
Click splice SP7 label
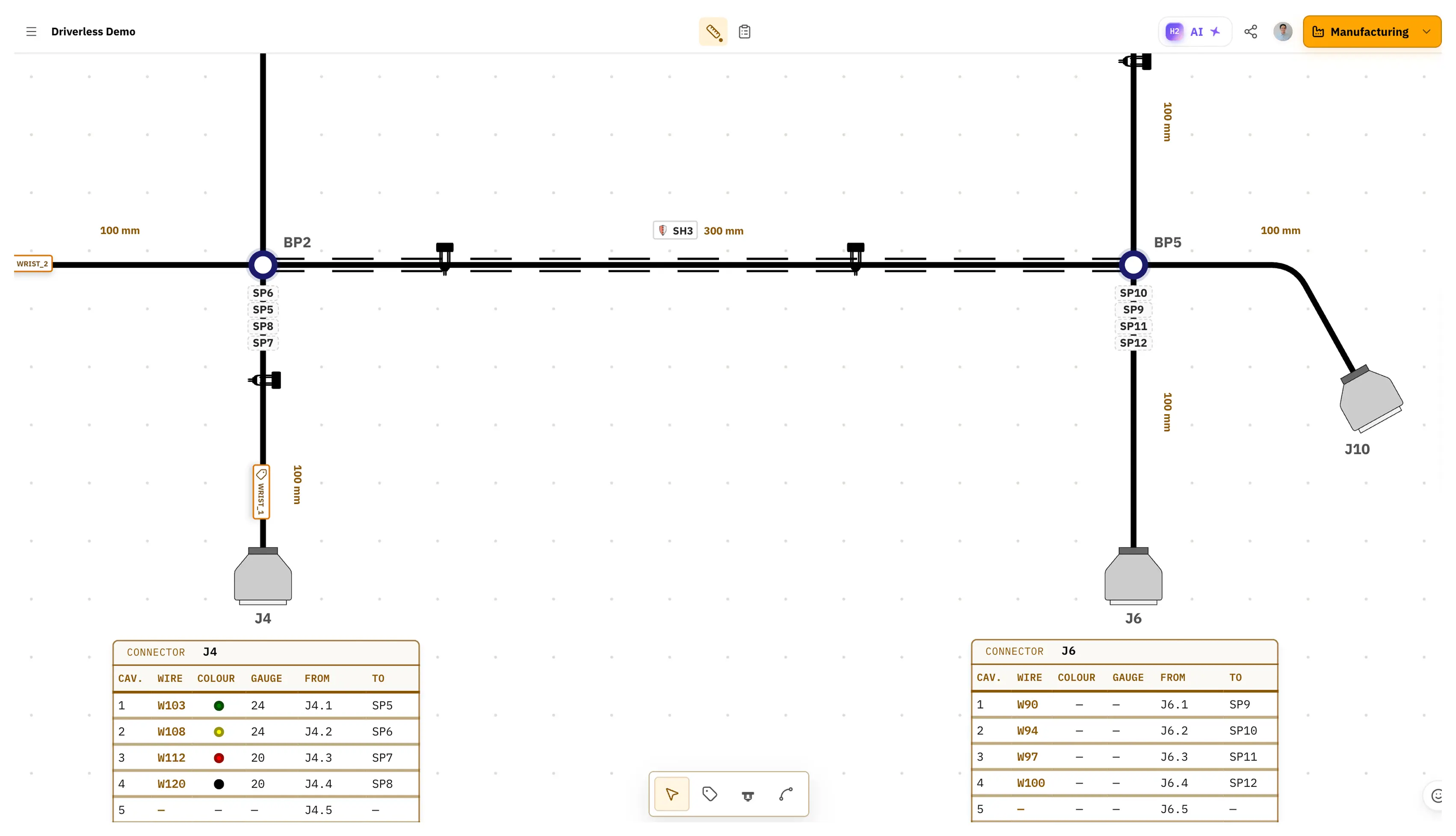point(263,343)
